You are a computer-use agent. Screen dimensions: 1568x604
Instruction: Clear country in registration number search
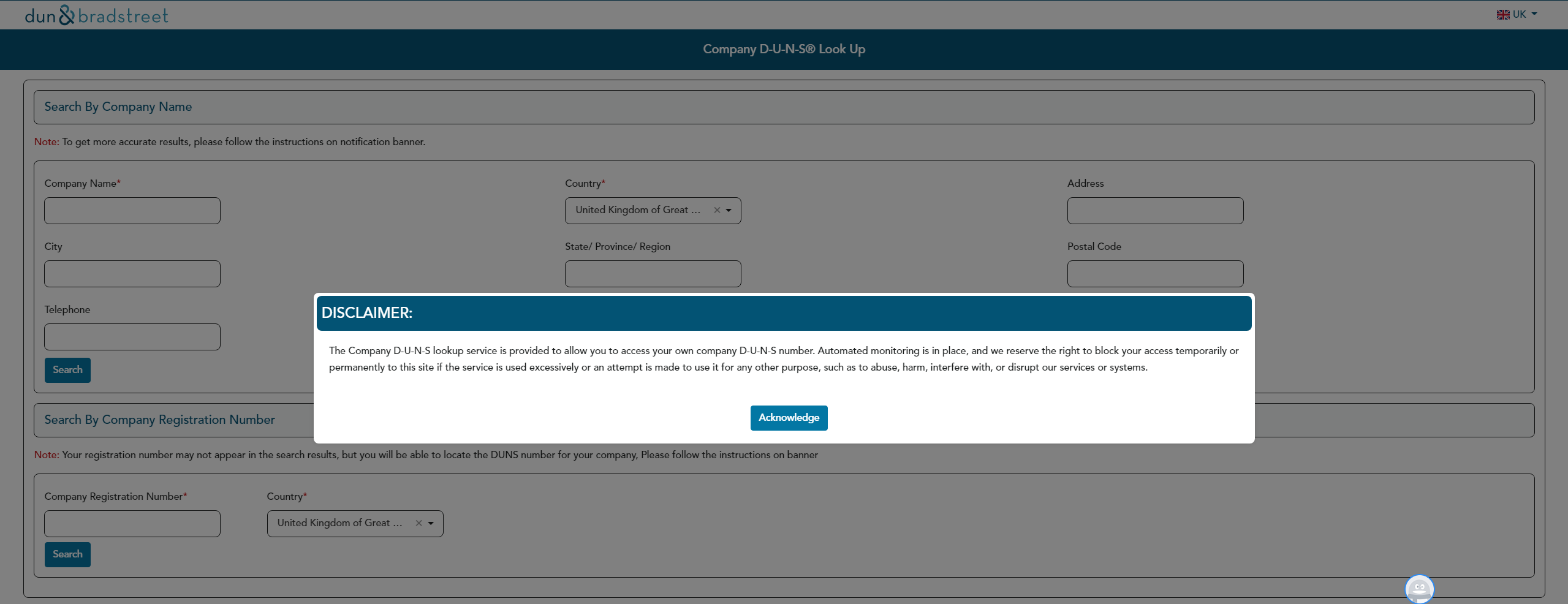tap(419, 523)
